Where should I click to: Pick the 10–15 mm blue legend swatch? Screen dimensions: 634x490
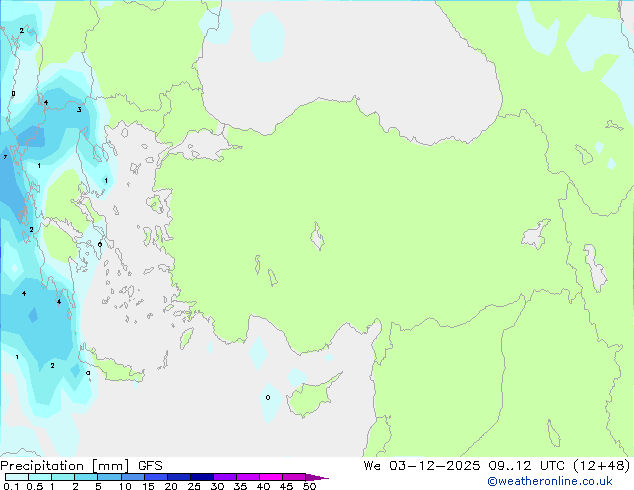[132, 477]
